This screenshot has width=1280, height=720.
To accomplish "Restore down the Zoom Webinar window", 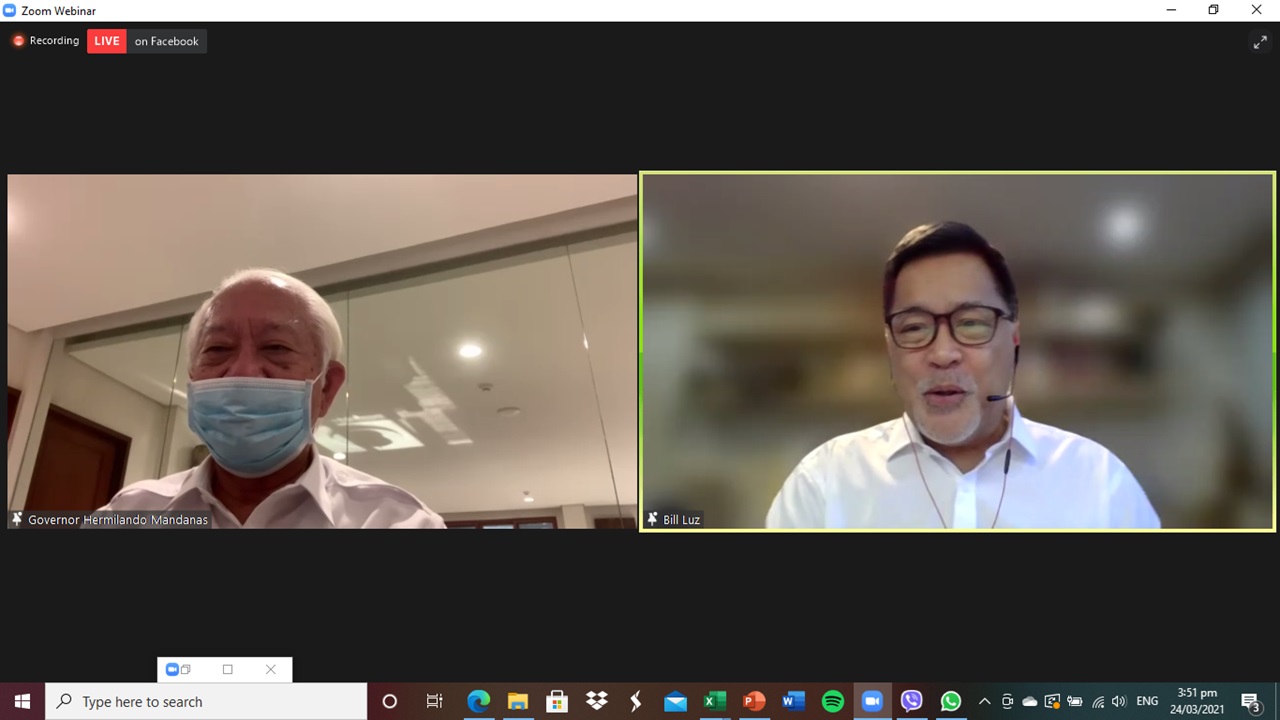I will pos(1214,10).
